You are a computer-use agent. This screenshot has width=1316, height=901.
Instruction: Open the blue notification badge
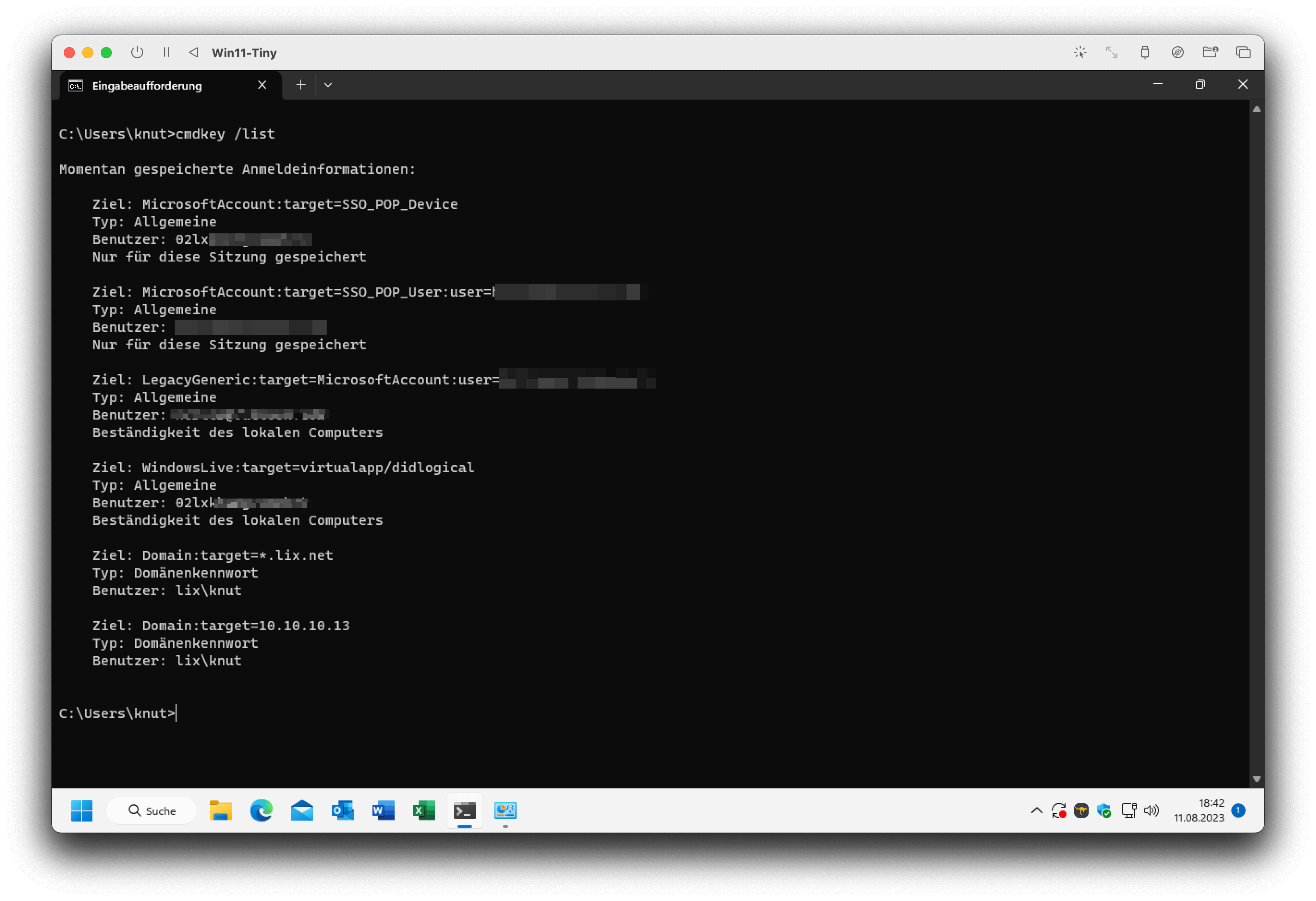pos(1238,810)
